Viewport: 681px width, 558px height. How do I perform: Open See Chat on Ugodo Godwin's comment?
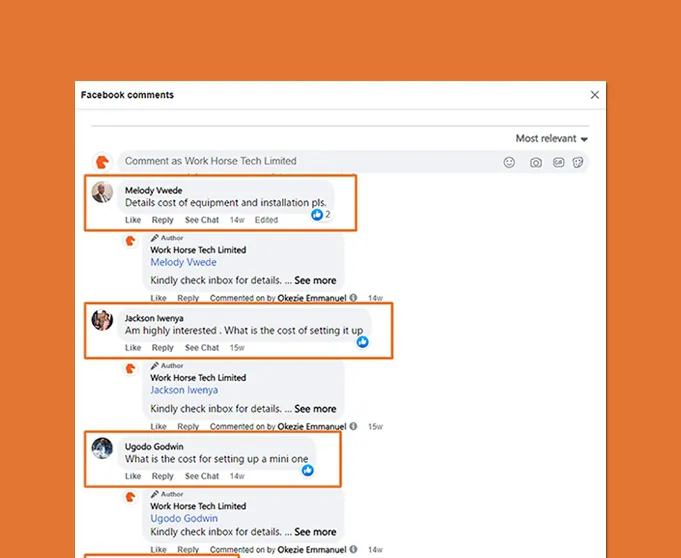pyautogui.click(x=202, y=476)
